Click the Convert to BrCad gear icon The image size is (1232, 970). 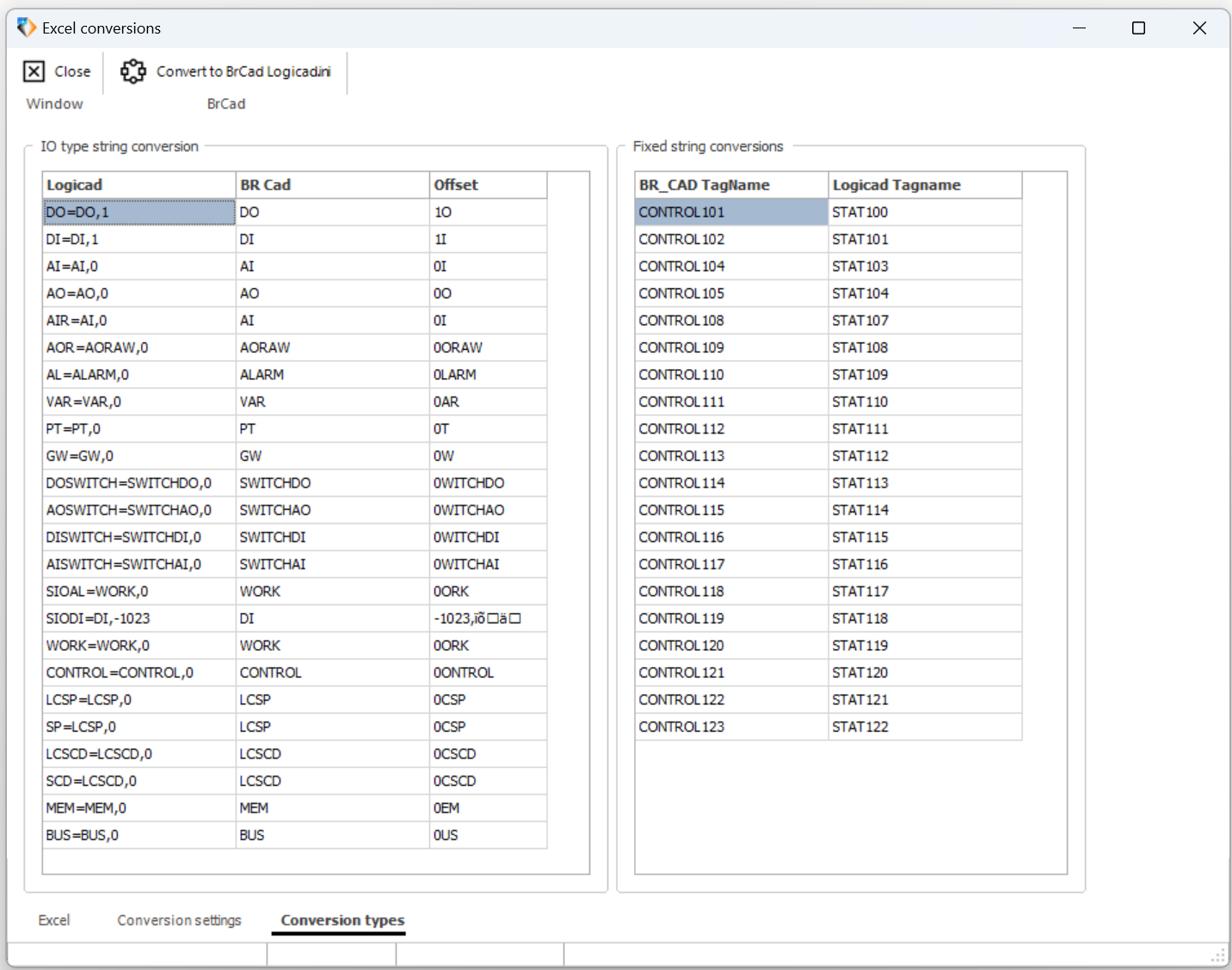click(133, 71)
